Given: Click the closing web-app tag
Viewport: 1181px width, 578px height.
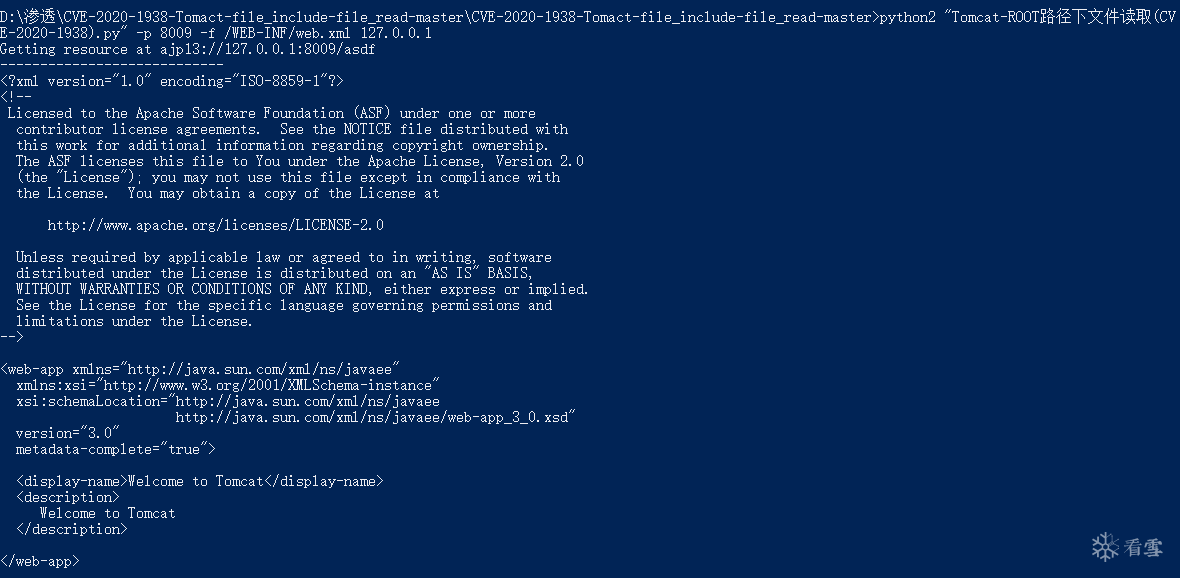Looking at the screenshot, I should pyautogui.click(x=40, y=561).
